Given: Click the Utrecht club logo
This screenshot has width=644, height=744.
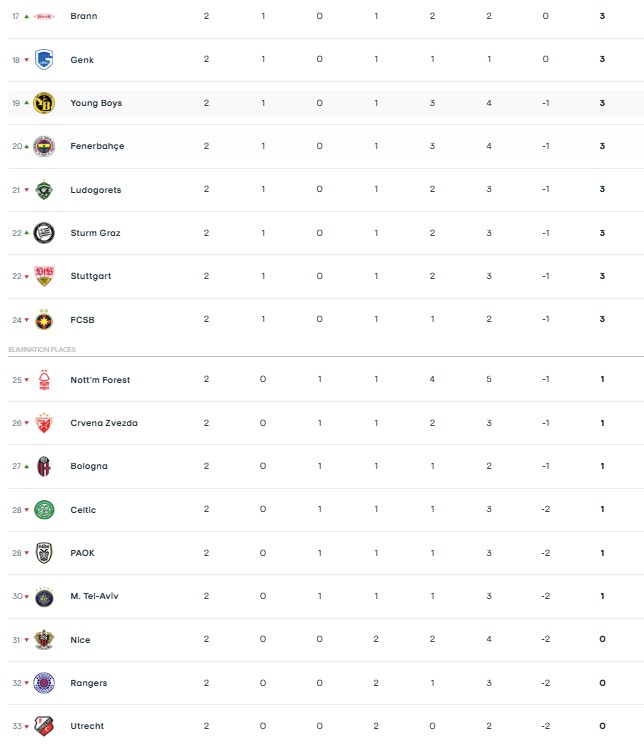Looking at the screenshot, I should [x=44, y=726].
